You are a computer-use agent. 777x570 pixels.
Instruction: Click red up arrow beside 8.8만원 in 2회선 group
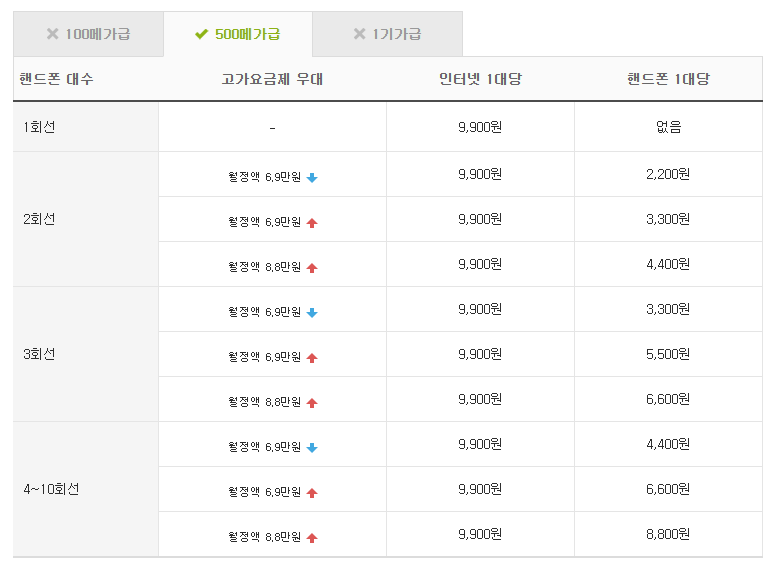pyautogui.click(x=312, y=268)
